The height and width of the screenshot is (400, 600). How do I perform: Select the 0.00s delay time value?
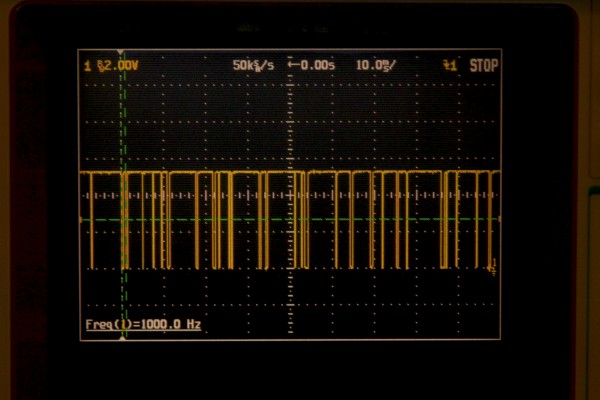[x=315, y=66]
